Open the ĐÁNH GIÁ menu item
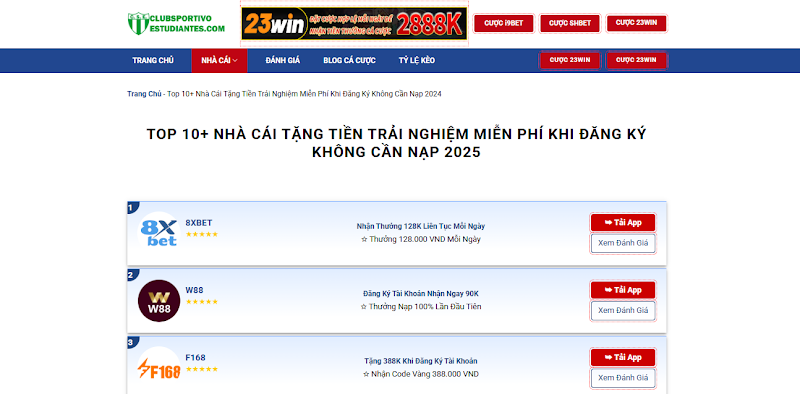 pyautogui.click(x=283, y=60)
